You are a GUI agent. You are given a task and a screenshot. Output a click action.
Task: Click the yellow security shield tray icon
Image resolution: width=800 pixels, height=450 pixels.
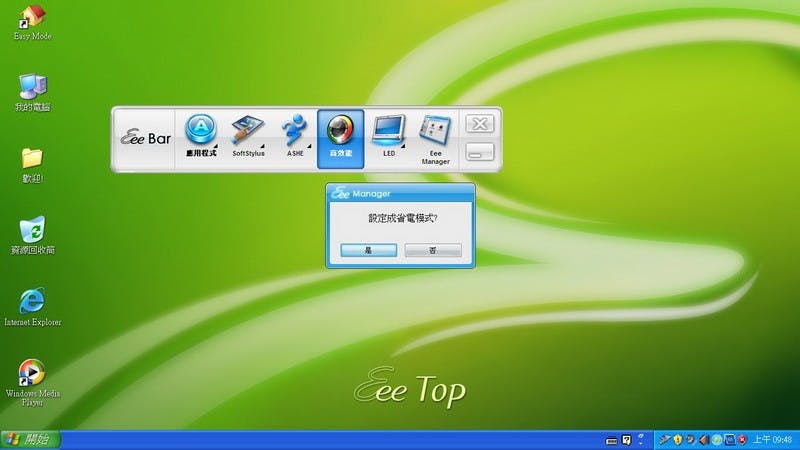tap(678, 440)
